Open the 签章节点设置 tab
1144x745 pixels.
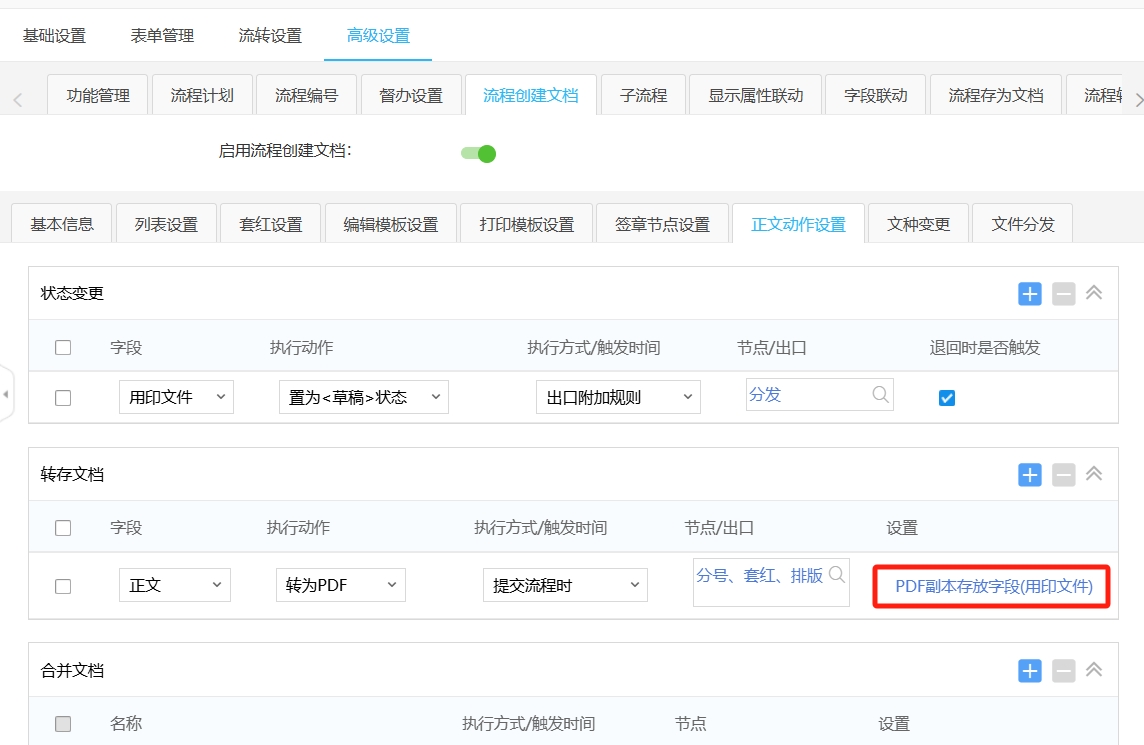tap(662, 224)
